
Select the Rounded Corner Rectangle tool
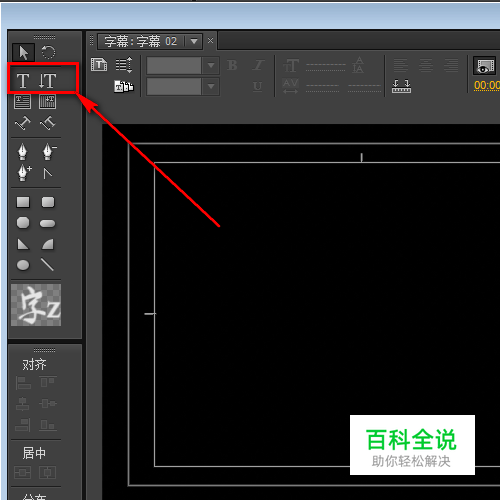coord(48,202)
